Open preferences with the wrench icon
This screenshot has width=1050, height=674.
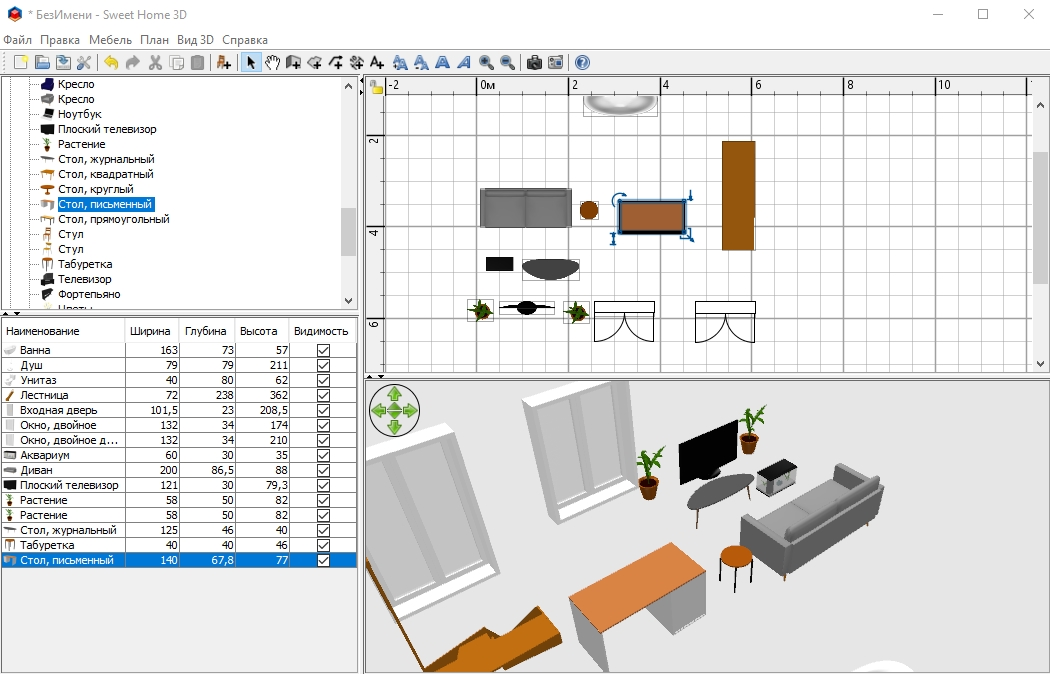pos(84,62)
